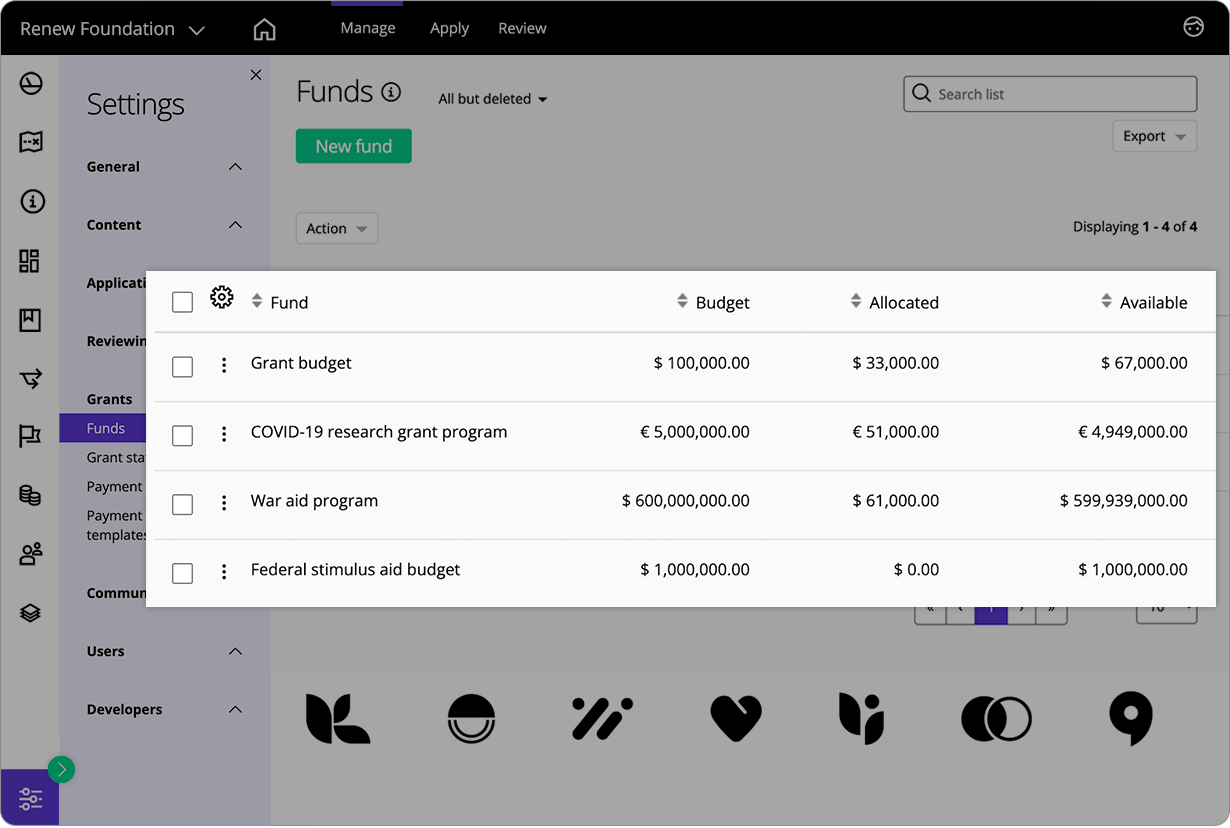Open the Review section from the top menu
The height and width of the screenshot is (828, 1230).
pyautogui.click(x=522, y=28)
